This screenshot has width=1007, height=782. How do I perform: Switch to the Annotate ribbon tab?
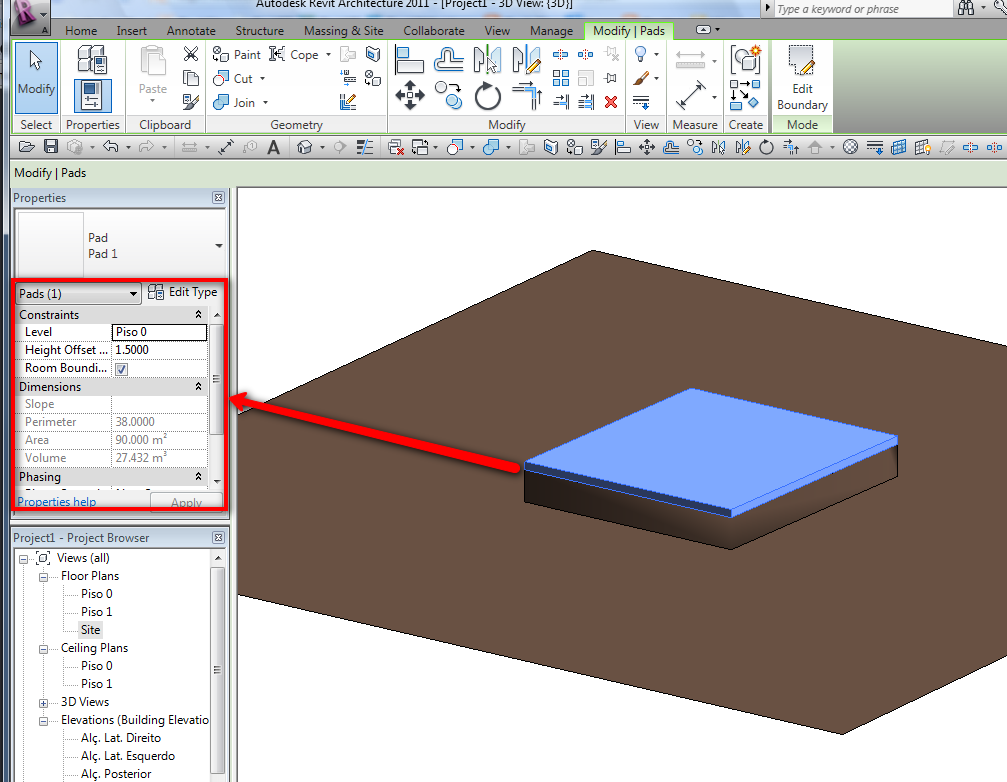(190, 31)
